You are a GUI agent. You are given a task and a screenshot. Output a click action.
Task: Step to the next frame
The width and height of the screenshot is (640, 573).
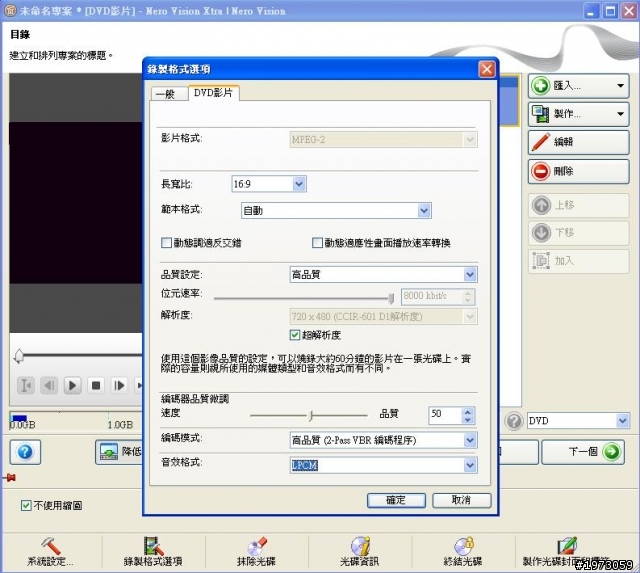point(119,385)
